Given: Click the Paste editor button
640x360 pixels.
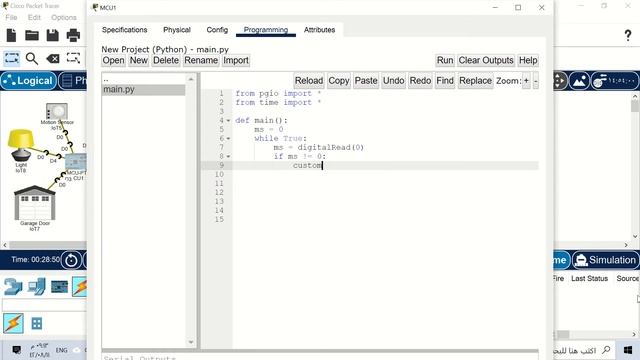Looking at the screenshot, I should [366, 81].
